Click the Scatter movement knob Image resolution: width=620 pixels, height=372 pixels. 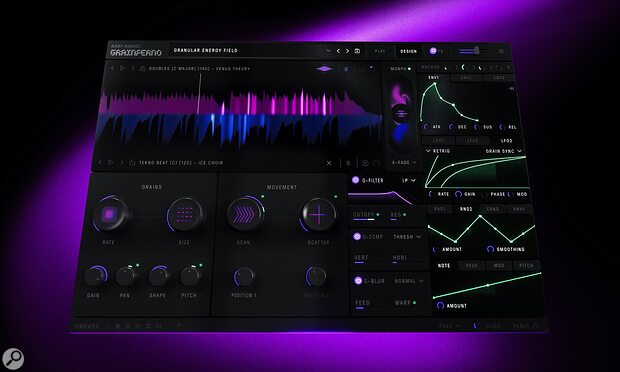[319, 215]
